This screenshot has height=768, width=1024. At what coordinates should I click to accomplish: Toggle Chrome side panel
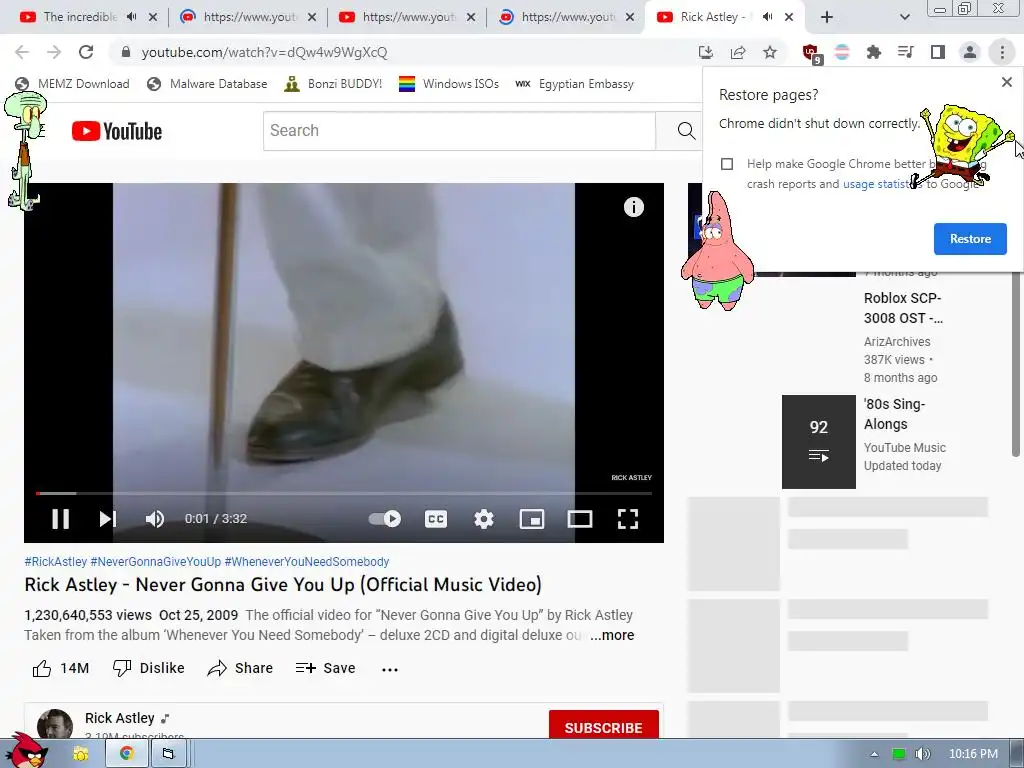click(x=938, y=52)
